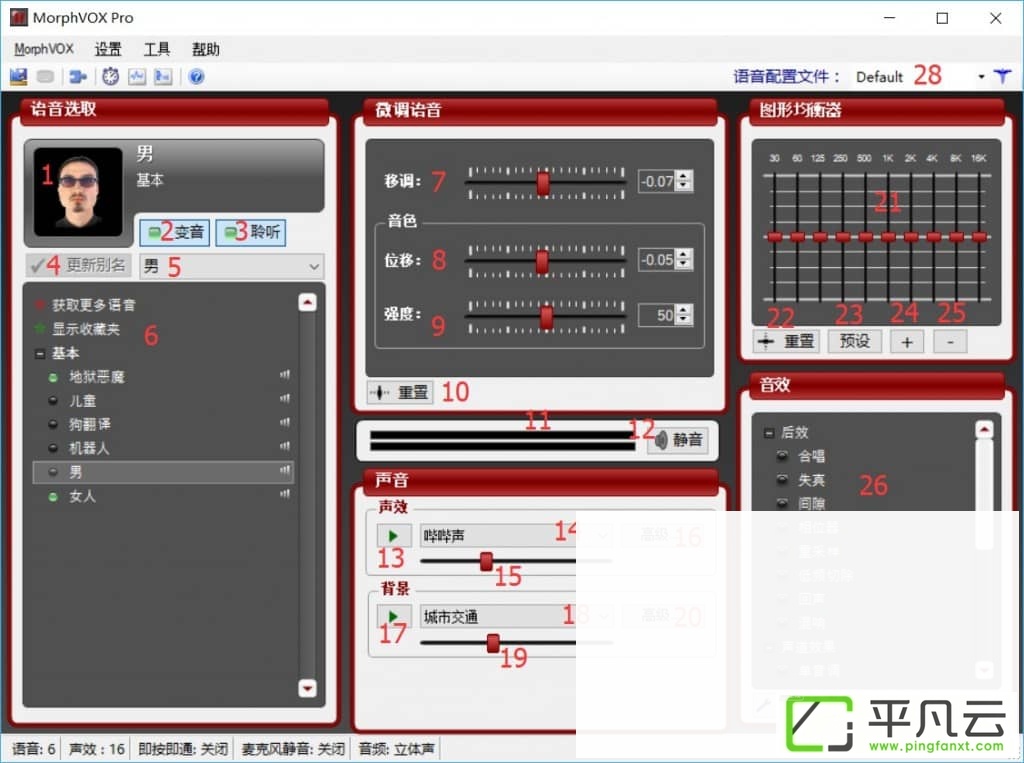Click the signal bars icon on 狗翻译 row

coord(285,423)
